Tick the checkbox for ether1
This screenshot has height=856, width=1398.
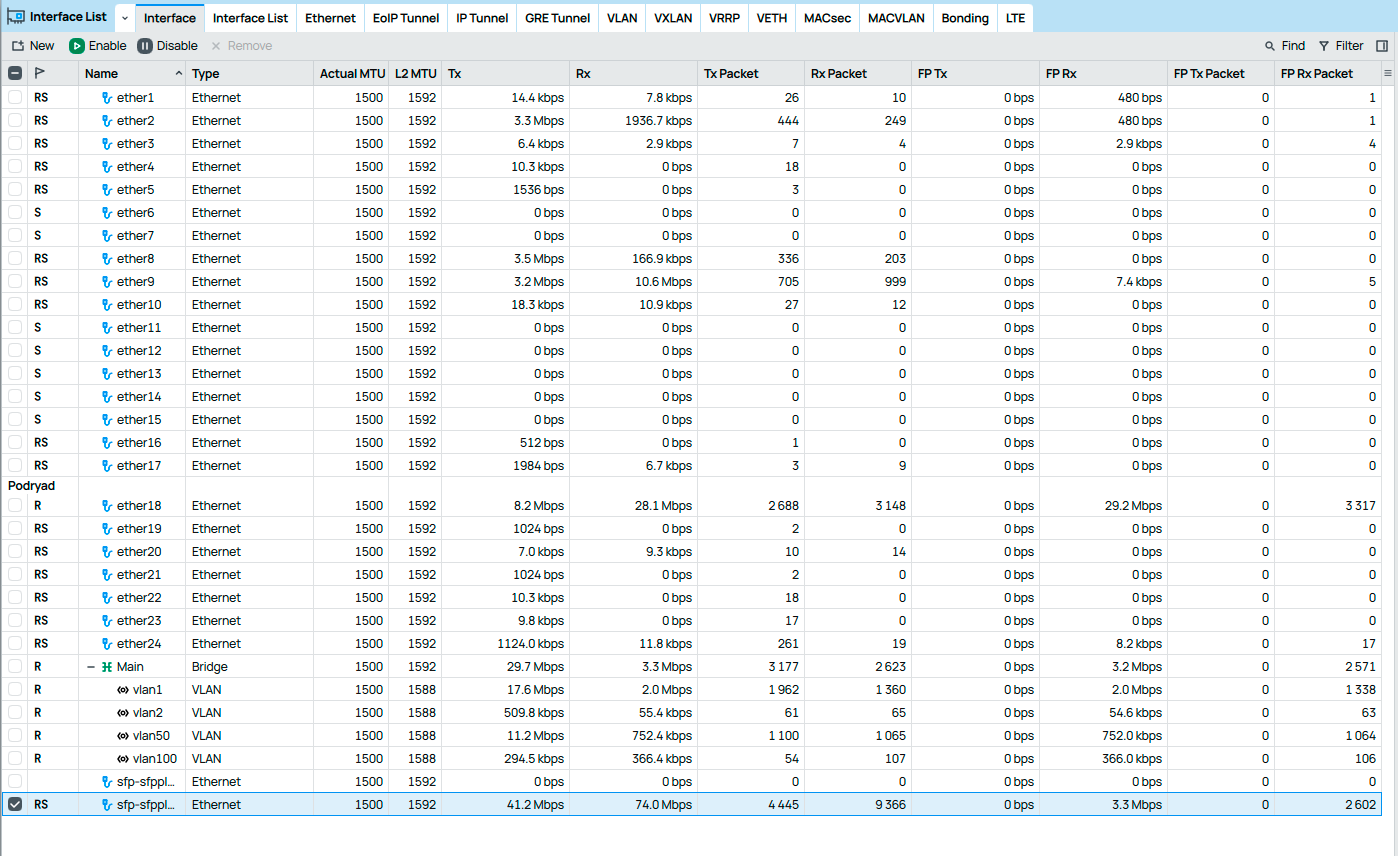15,98
